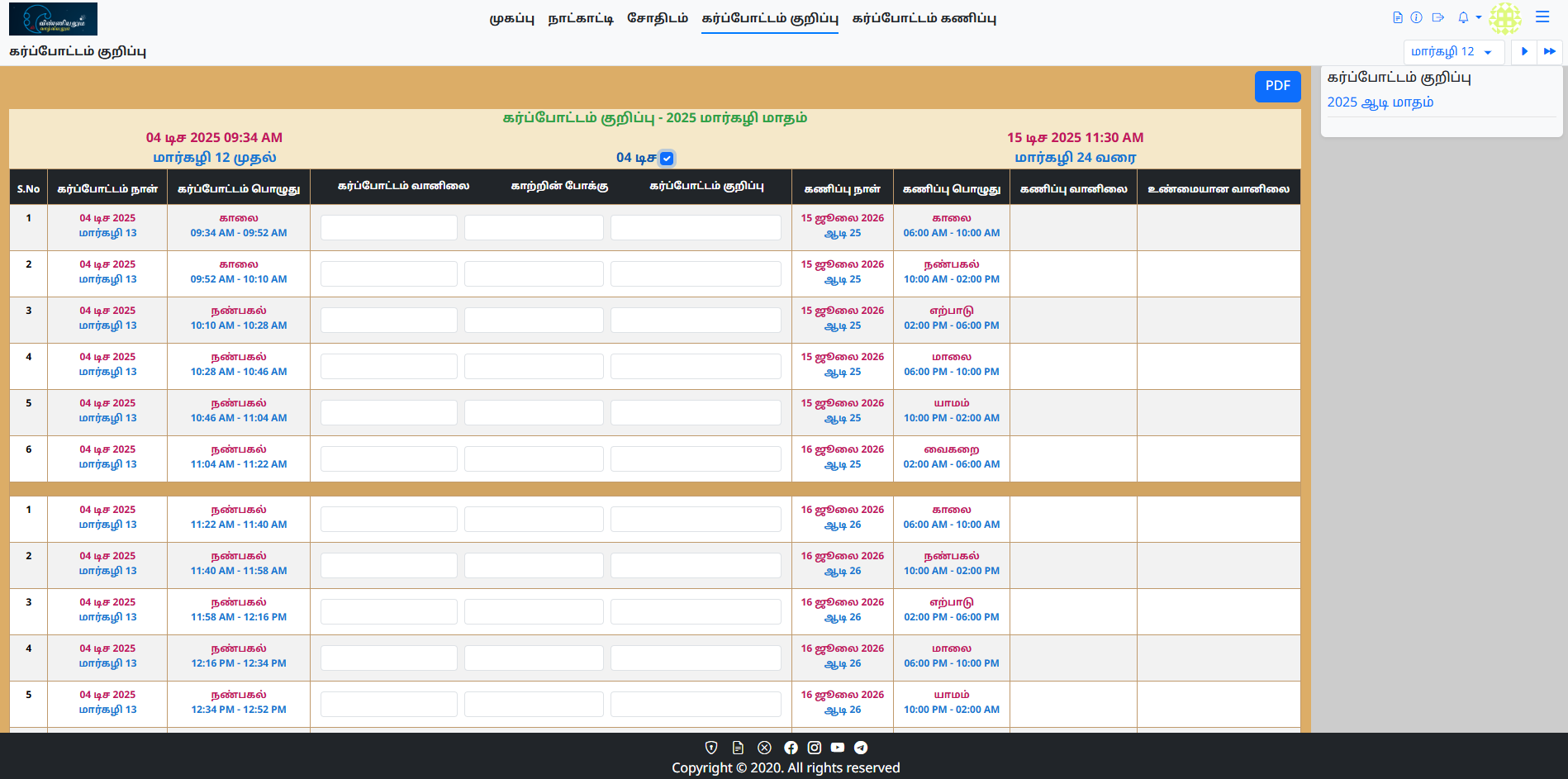Click the privacy shield icon in footer

pyautogui.click(x=711, y=748)
